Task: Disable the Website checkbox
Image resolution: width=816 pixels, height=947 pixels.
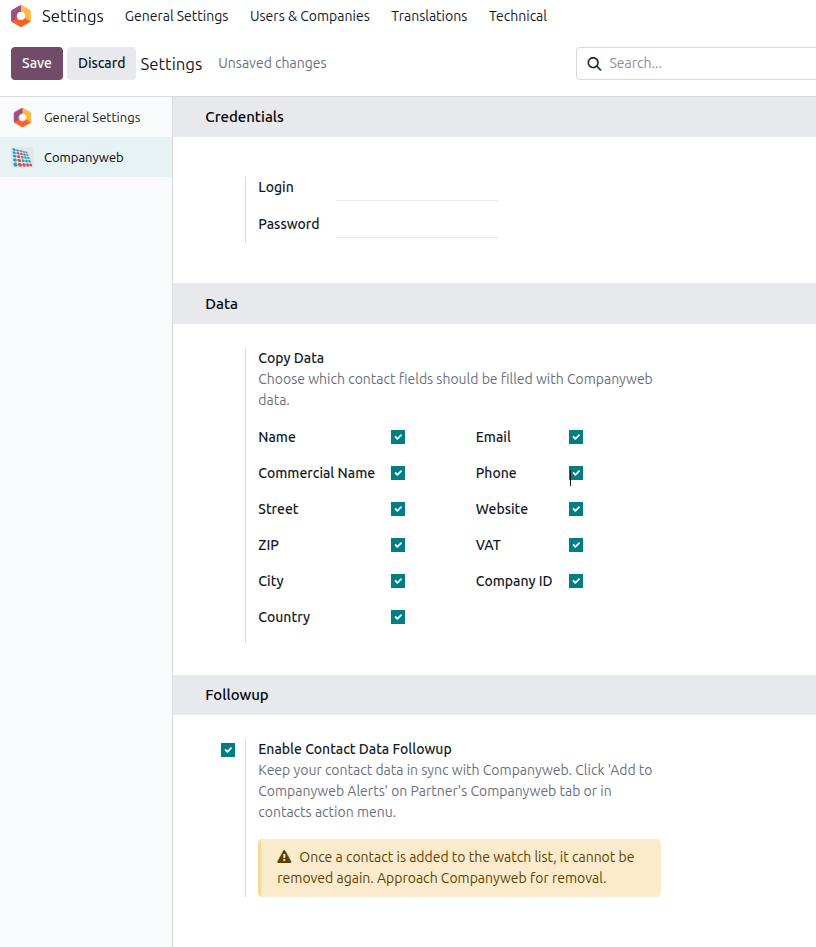Action: click(576, 509)
